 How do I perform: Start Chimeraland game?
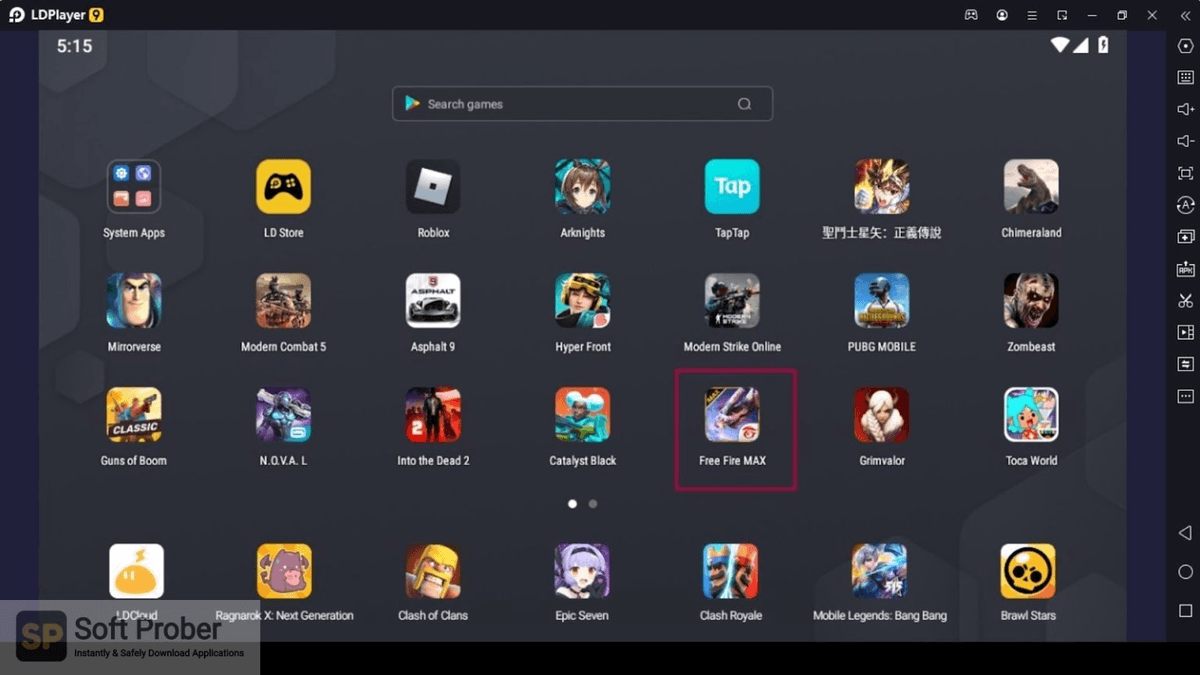pos(1031,187)
